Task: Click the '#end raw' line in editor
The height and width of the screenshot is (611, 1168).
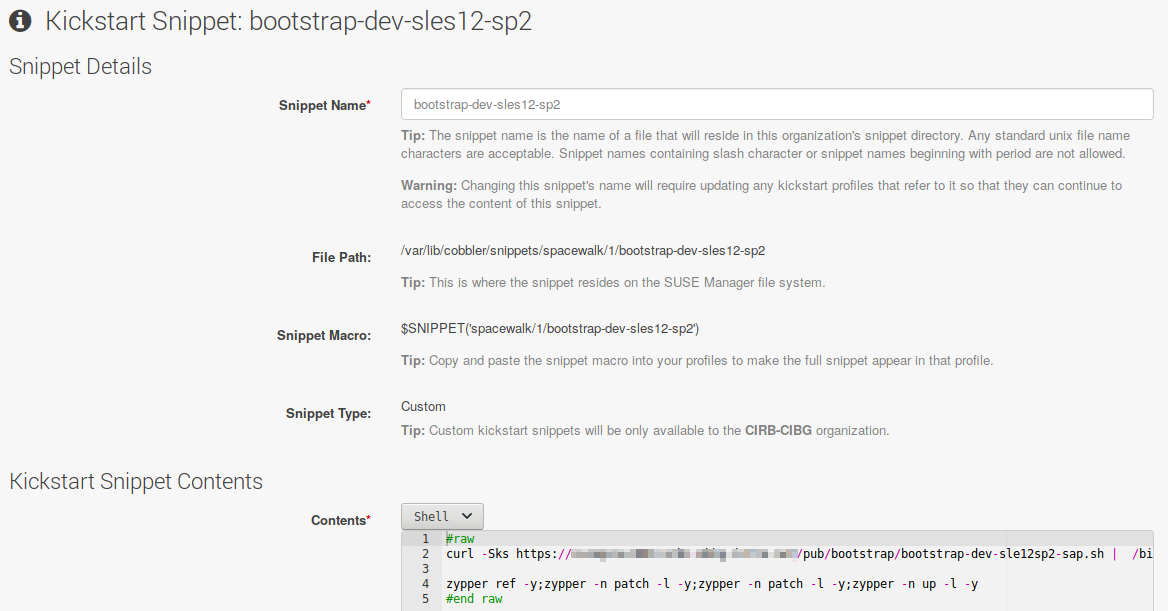Action: click(x=474, y=598)
